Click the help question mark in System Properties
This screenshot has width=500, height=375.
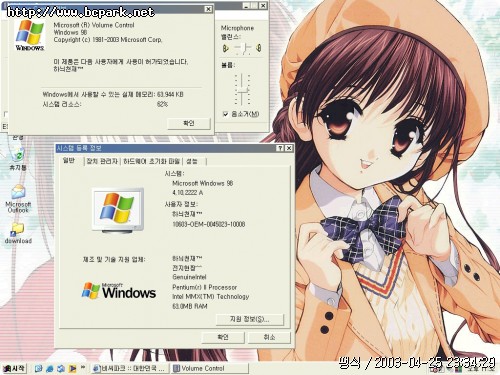coord(281,148)
